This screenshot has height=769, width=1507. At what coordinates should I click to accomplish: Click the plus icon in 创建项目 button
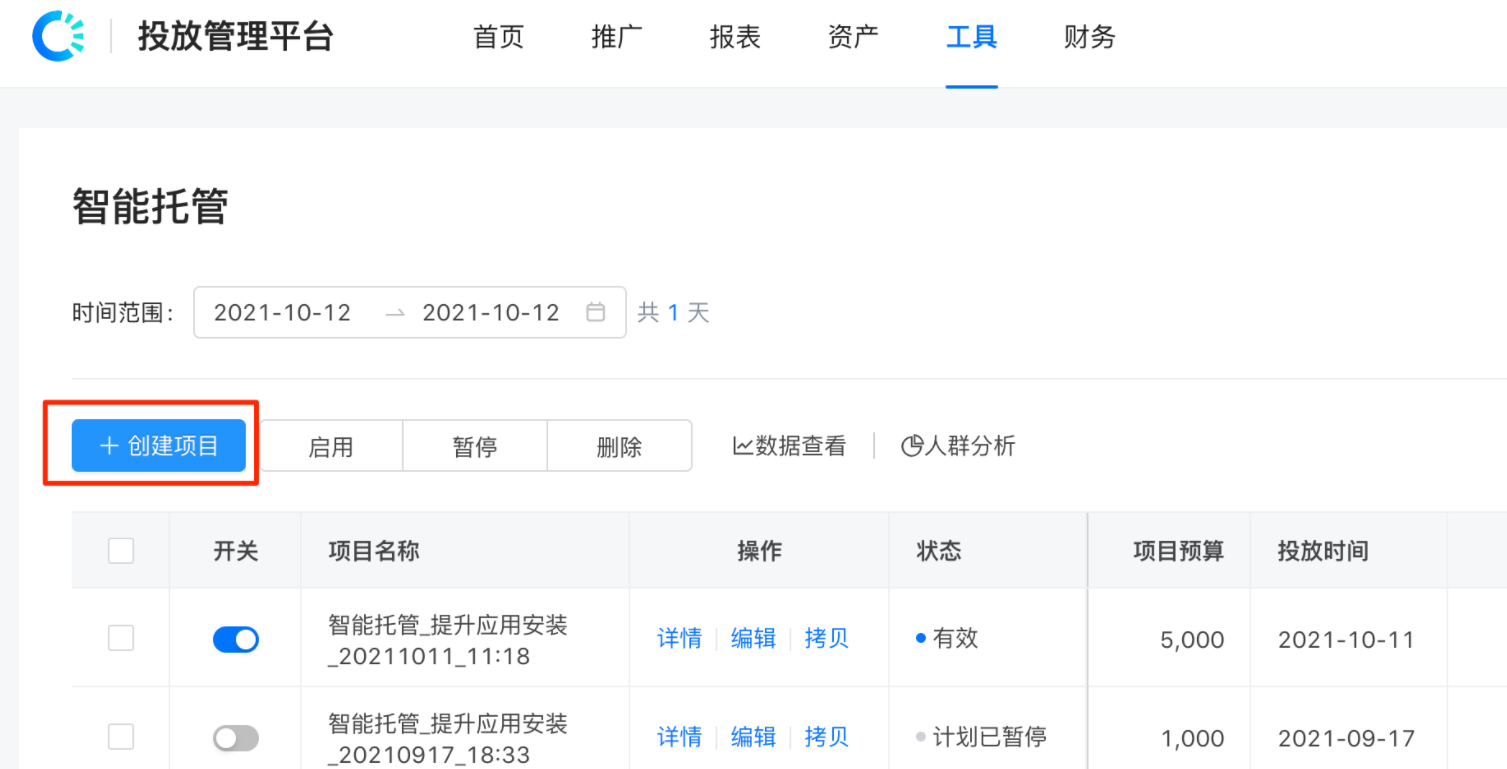click(108, 446)
